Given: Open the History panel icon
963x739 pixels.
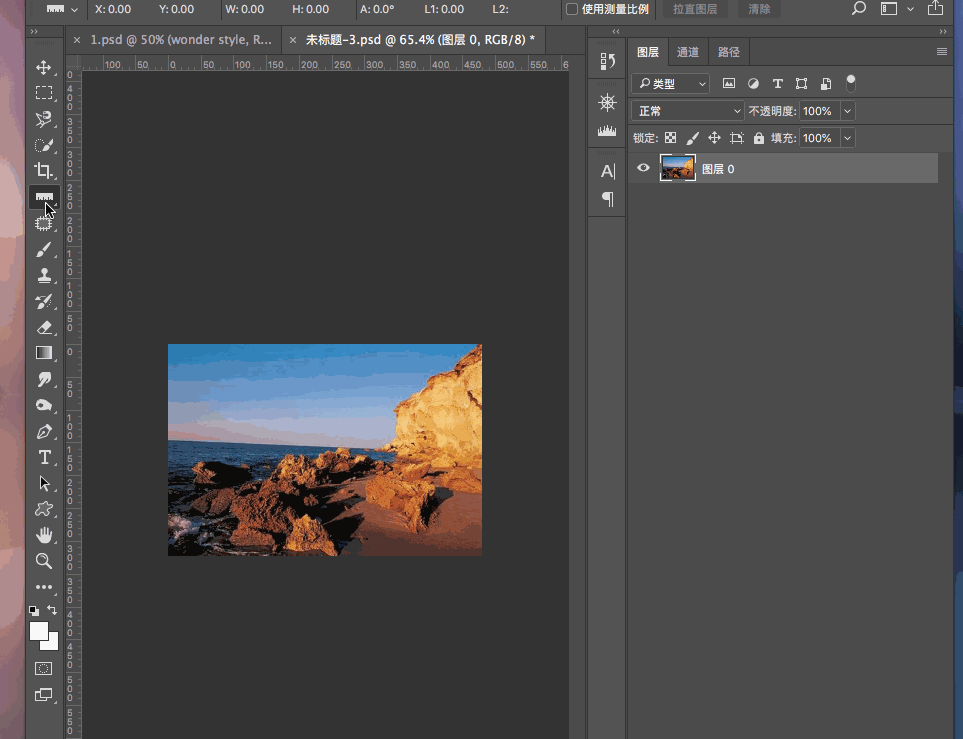Looking at the screenshot, I should point(607,62).
